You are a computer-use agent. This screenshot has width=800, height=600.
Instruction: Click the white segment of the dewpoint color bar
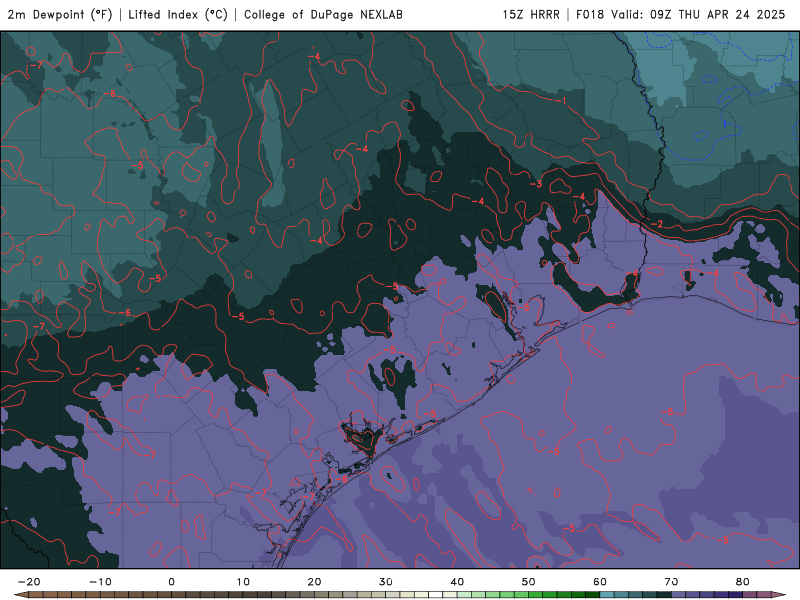click(435, 595)
